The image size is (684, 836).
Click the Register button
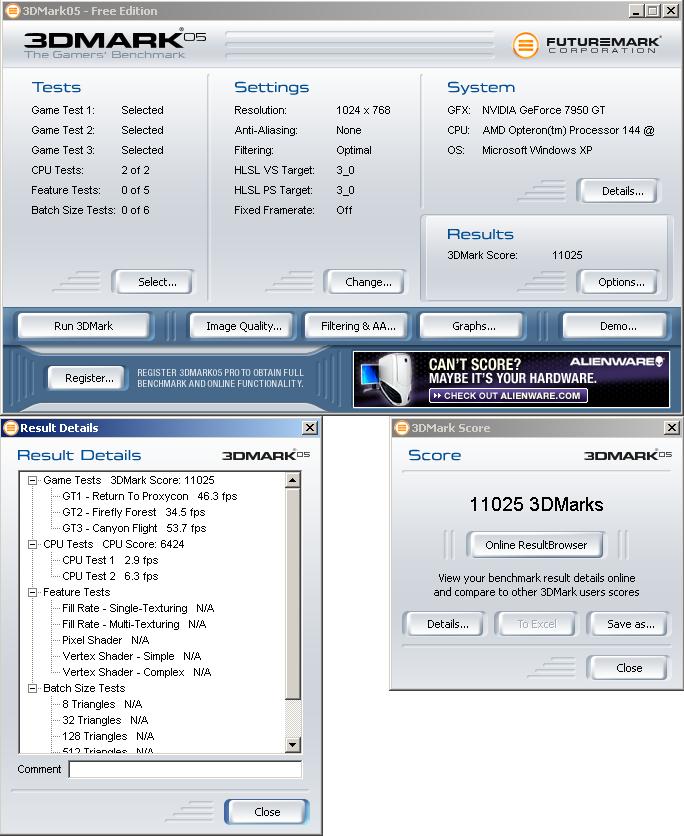pyautogui.click(x=87, y=378)
